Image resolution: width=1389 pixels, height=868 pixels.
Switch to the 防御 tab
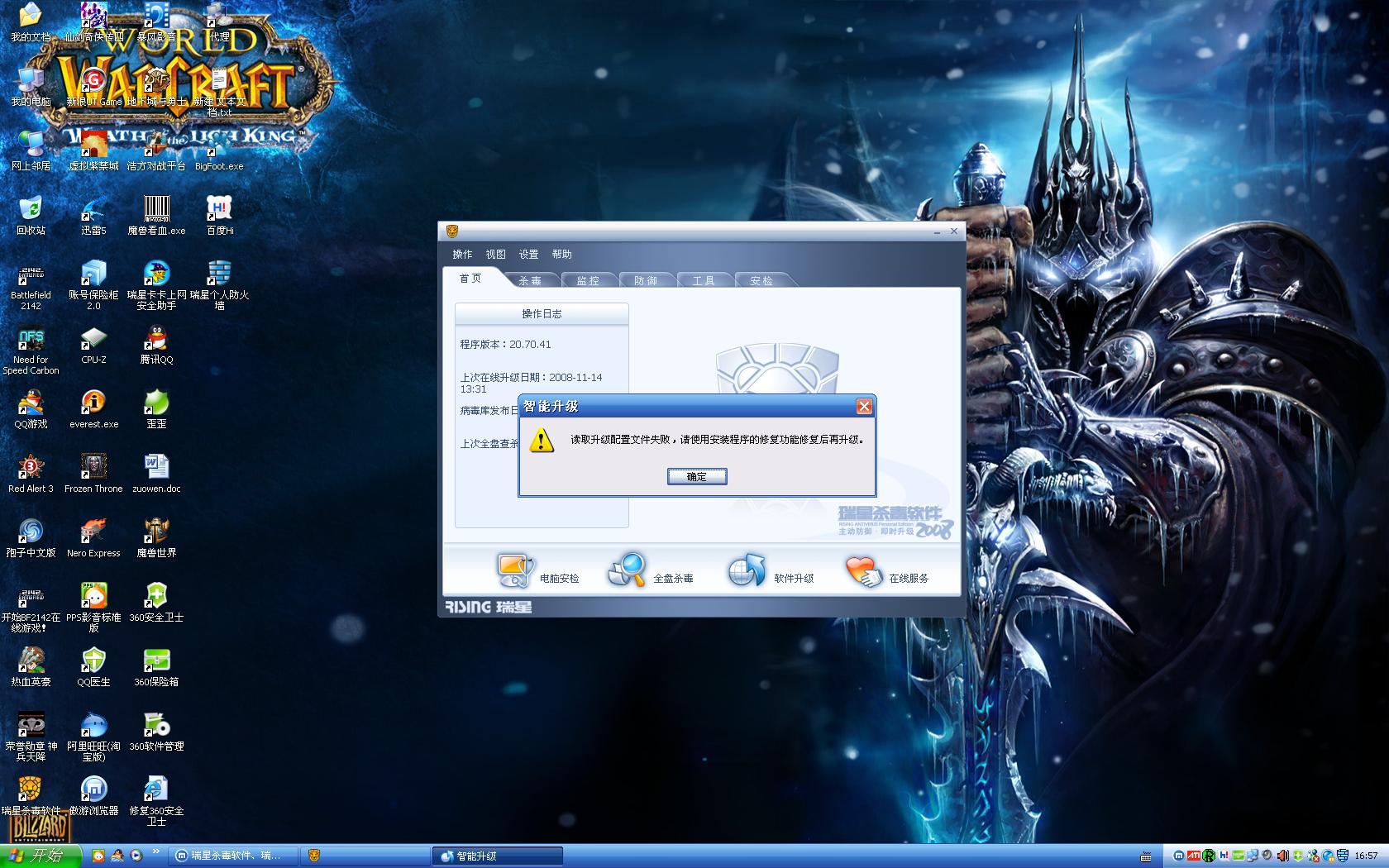coord(646,280)
